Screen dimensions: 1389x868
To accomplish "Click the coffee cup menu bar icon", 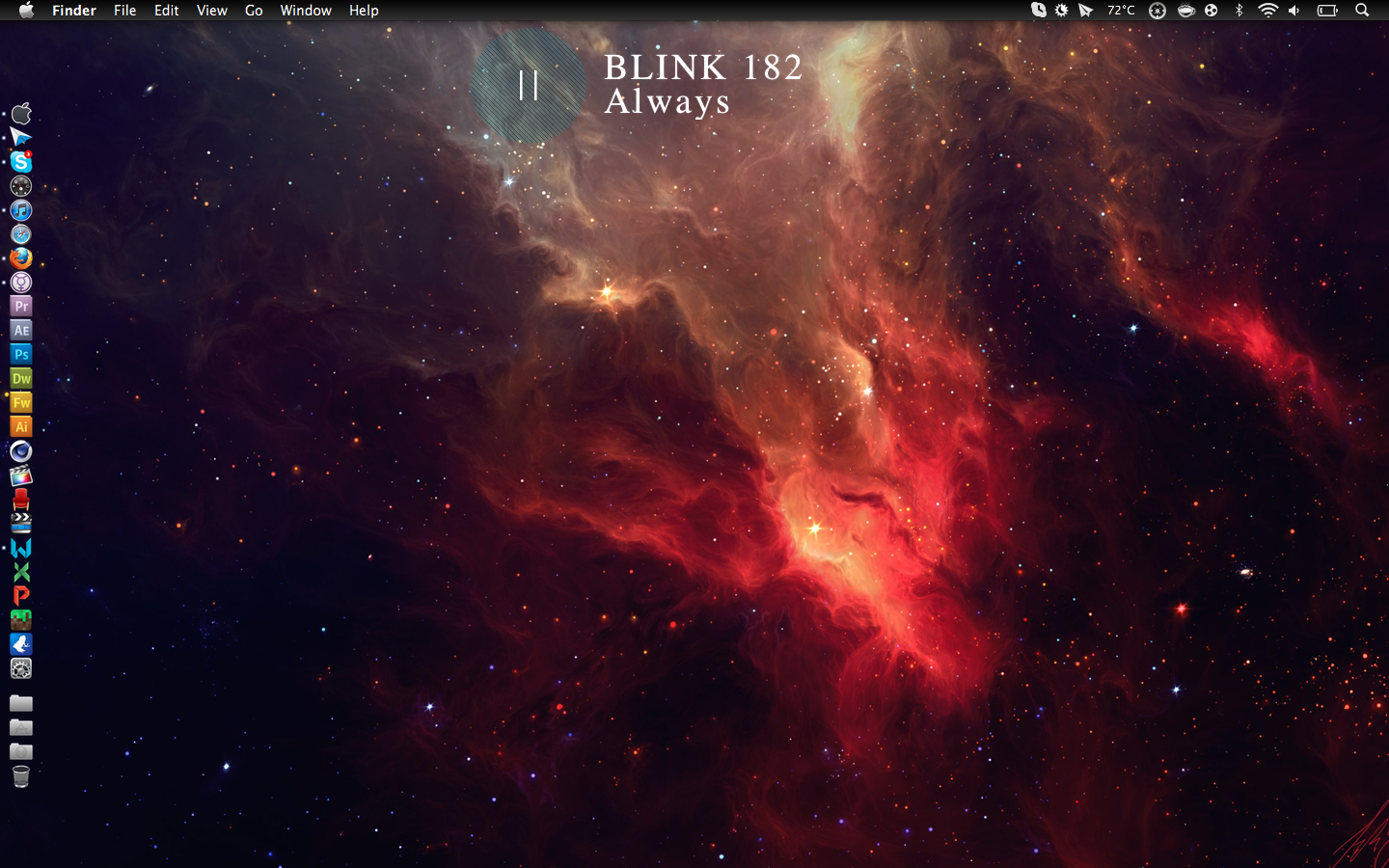I will [x=1186, y=10].
